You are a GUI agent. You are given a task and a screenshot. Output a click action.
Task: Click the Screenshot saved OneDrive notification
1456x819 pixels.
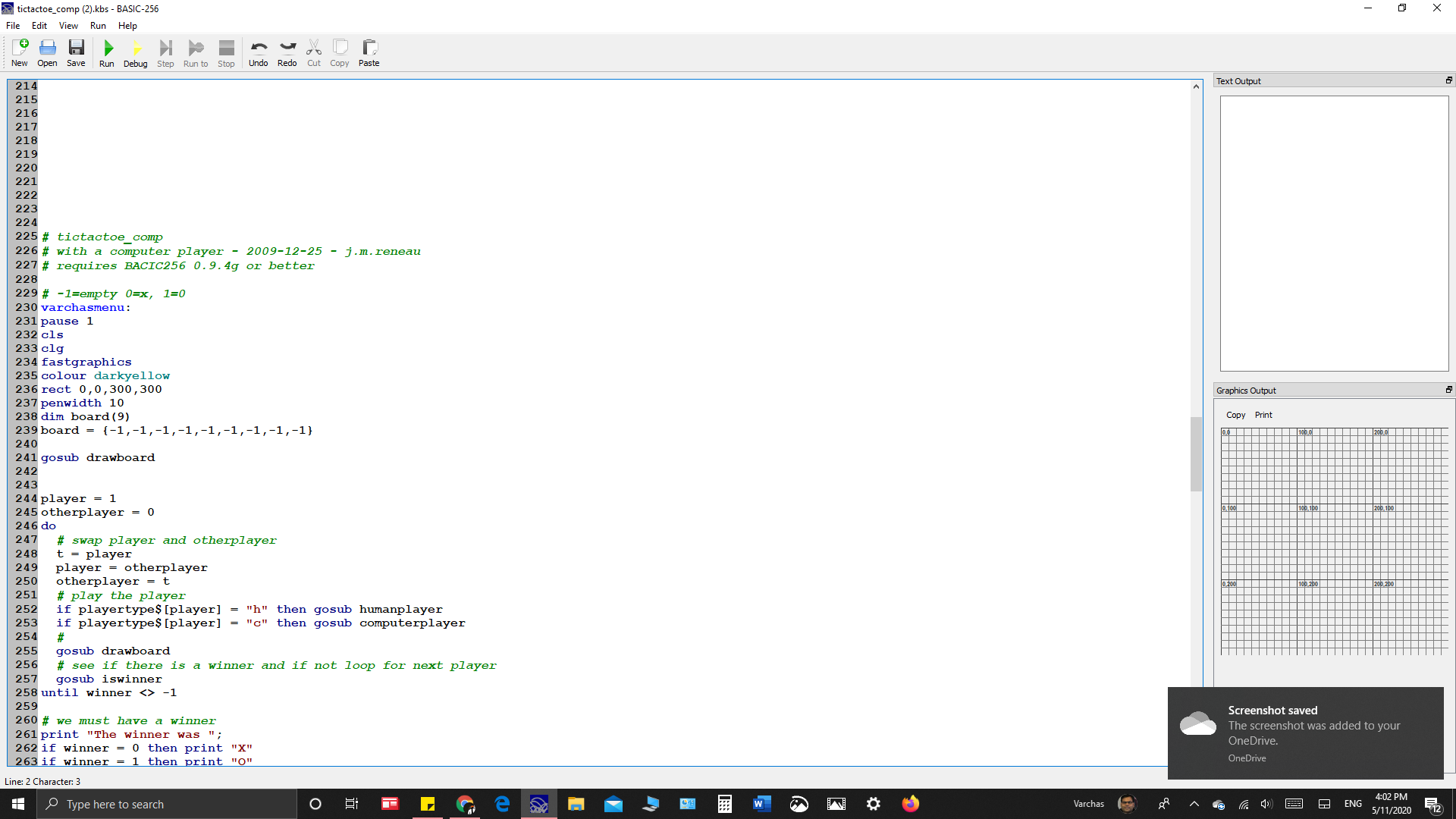pyautogui.click(x=1306, y=733)
